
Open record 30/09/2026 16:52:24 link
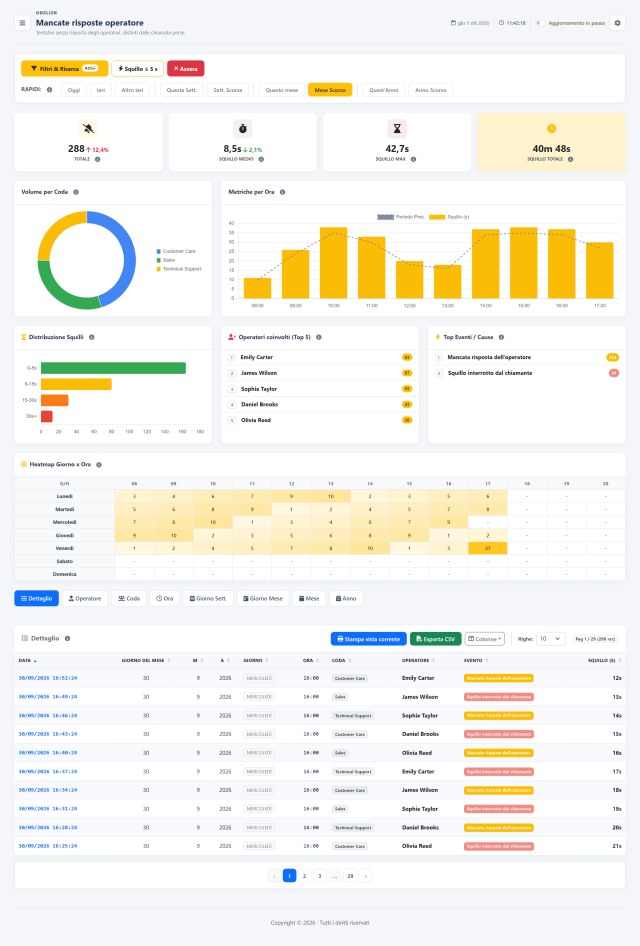point(48,678)
